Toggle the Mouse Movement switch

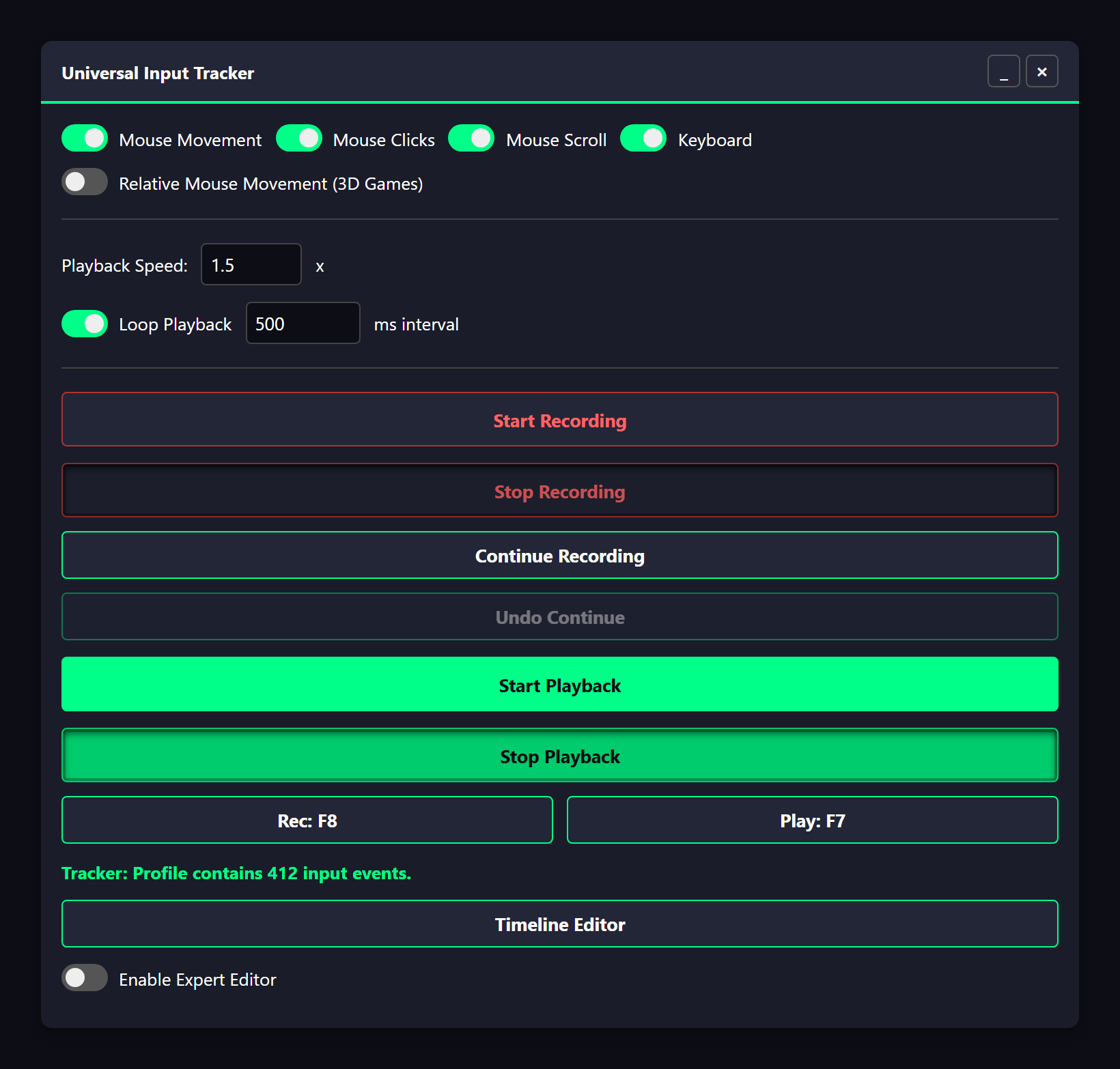(x=85, y=138)
